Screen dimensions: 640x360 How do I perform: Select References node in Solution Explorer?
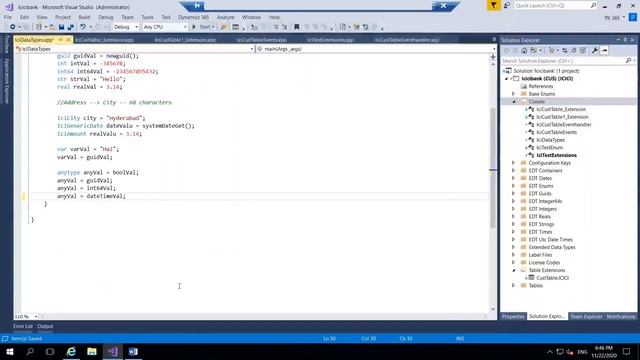(541, 87)
